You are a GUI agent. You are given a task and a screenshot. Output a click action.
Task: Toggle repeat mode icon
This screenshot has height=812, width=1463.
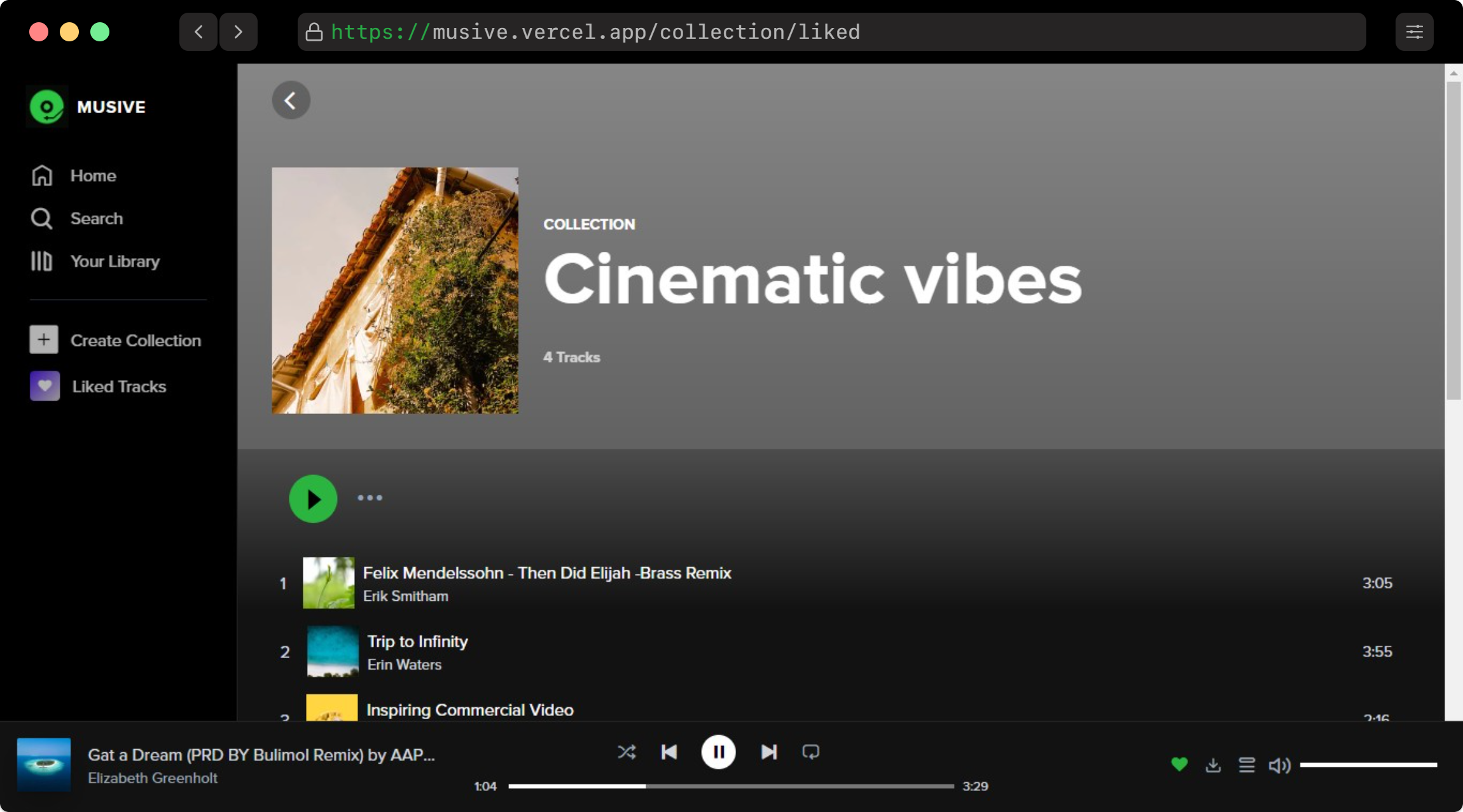(810, 752)
